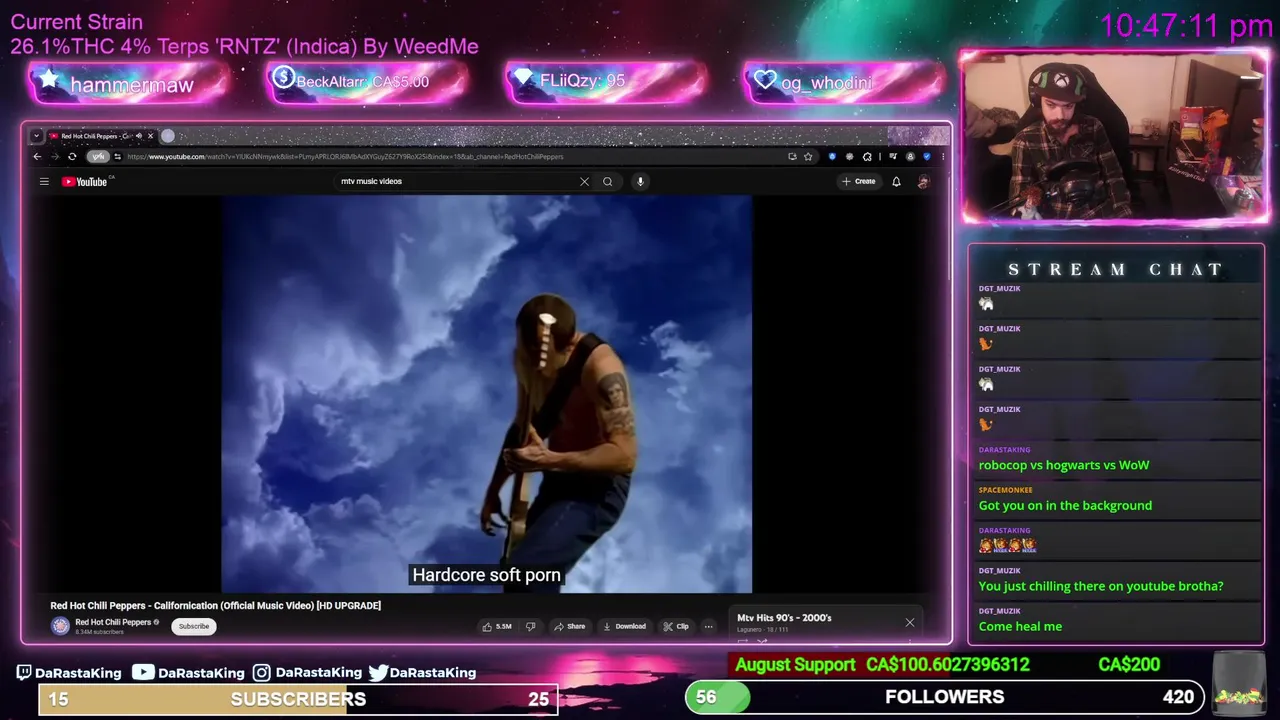Click chat message 'robocop vs hogwarts vs WoW'
This screenshot has height=720, width=1280.
pos(1064,465)
